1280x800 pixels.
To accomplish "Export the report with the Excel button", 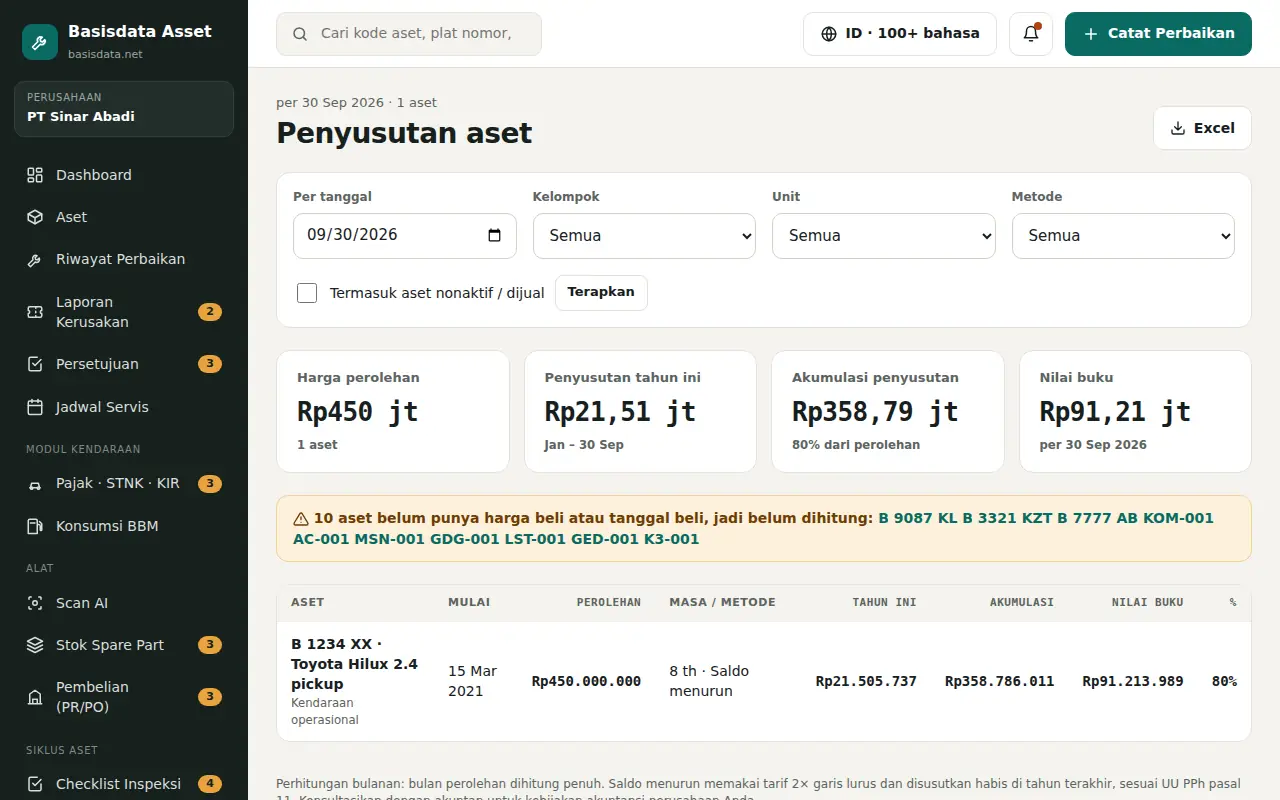I will pos(1202,128).
